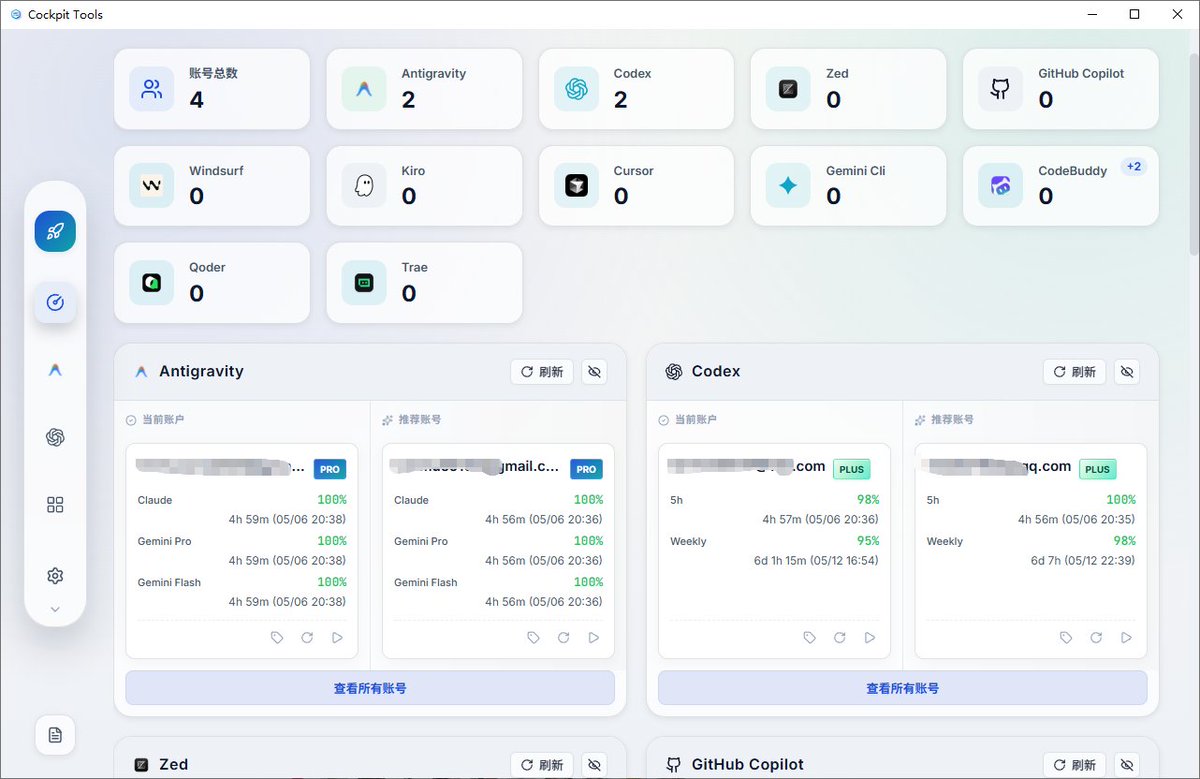View all Codex accounts
The height and width of the screenshot is (779, 1200).
[902, 688]
